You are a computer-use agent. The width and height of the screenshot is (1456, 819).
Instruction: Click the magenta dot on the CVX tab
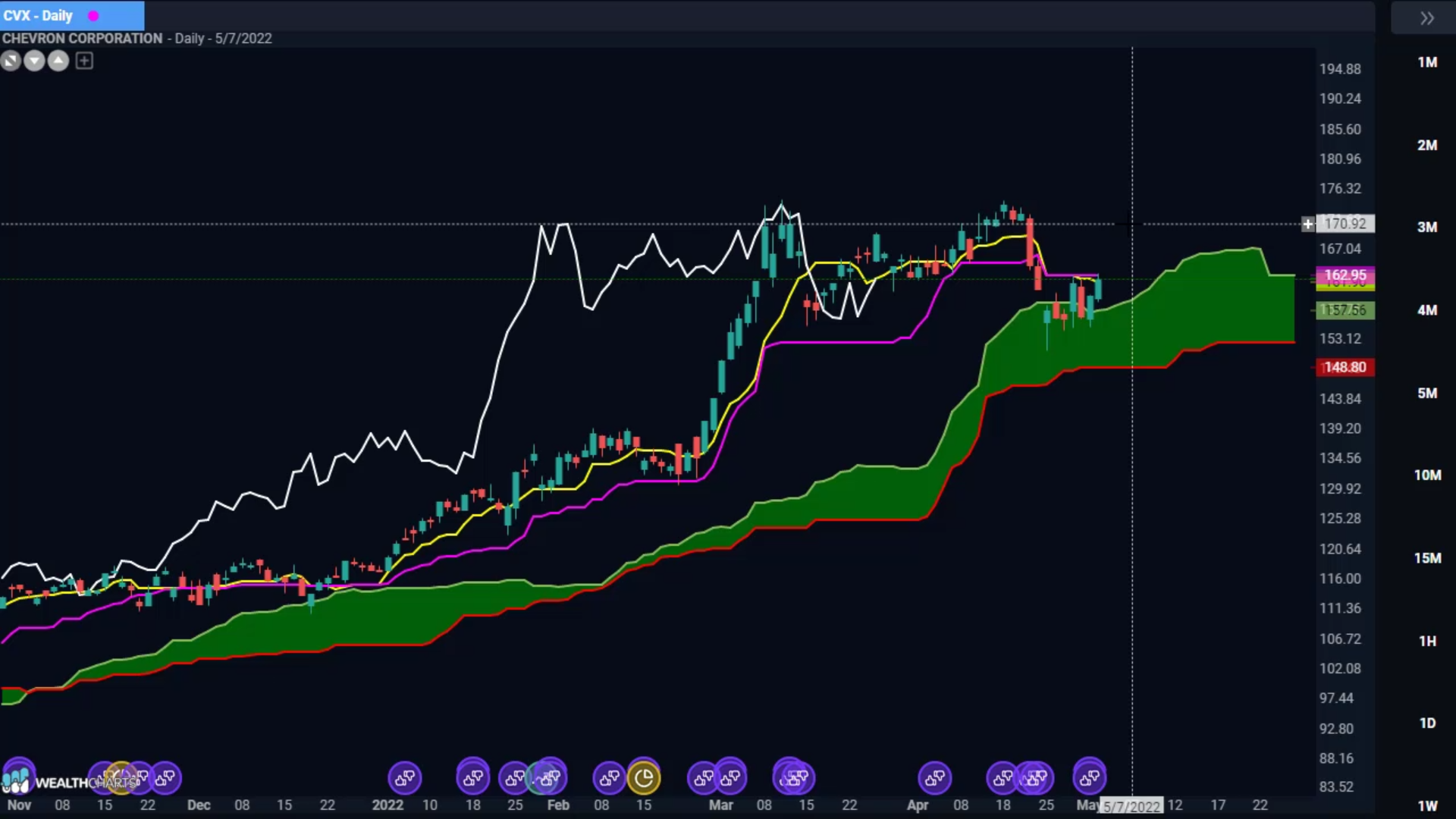pyautogui.click(x=93, y=16)
